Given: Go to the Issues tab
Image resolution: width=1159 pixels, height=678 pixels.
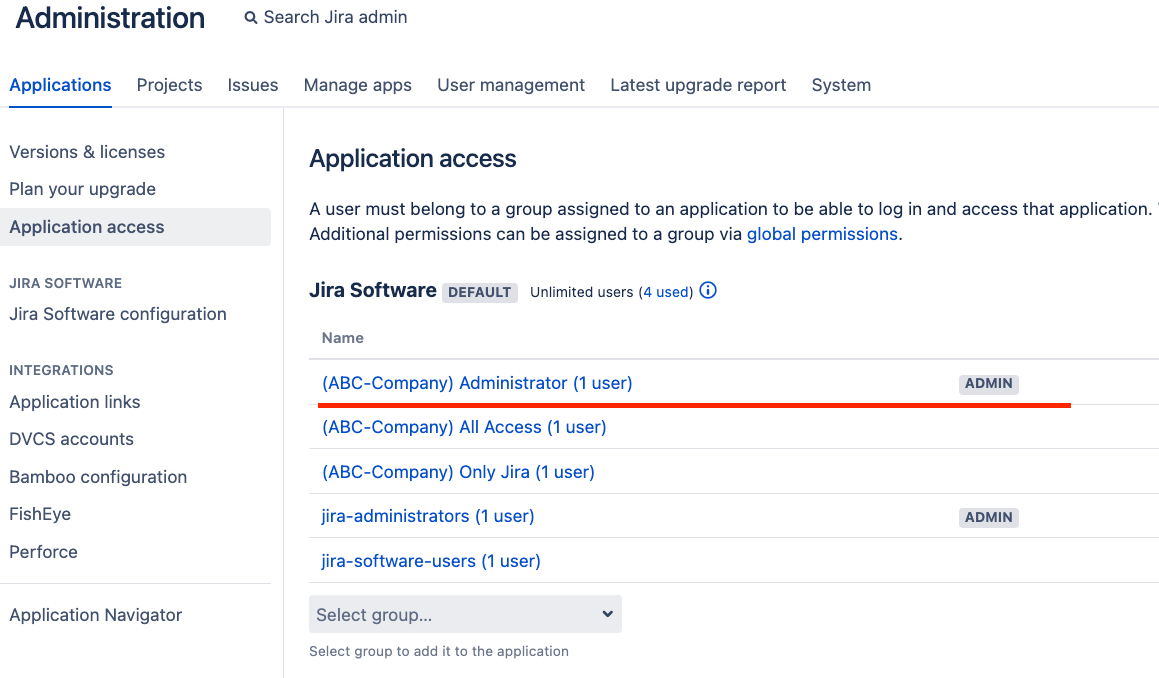Looking at the screenshot, I should (x=253, y=85).
